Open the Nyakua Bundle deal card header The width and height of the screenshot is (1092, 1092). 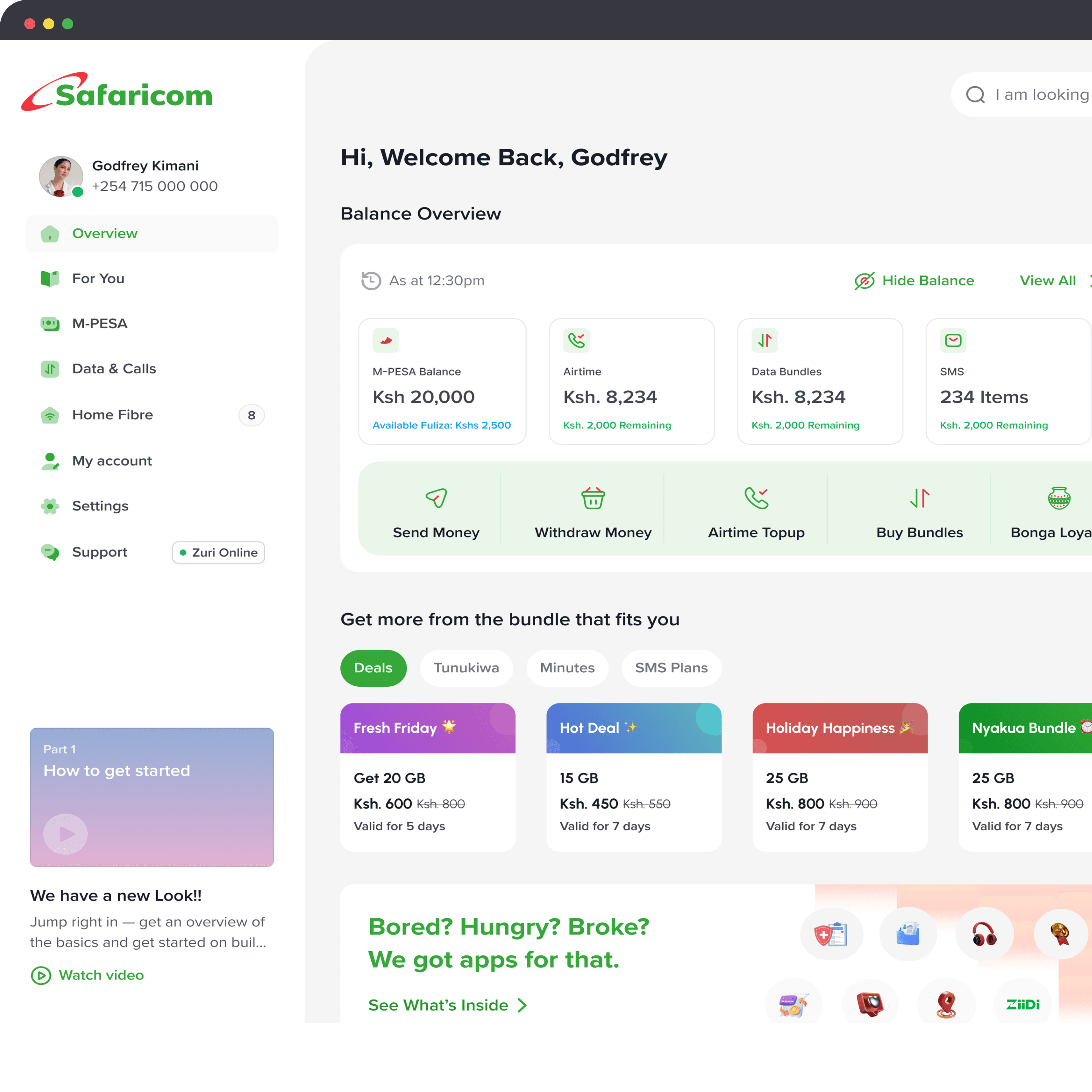point(1025,728)
